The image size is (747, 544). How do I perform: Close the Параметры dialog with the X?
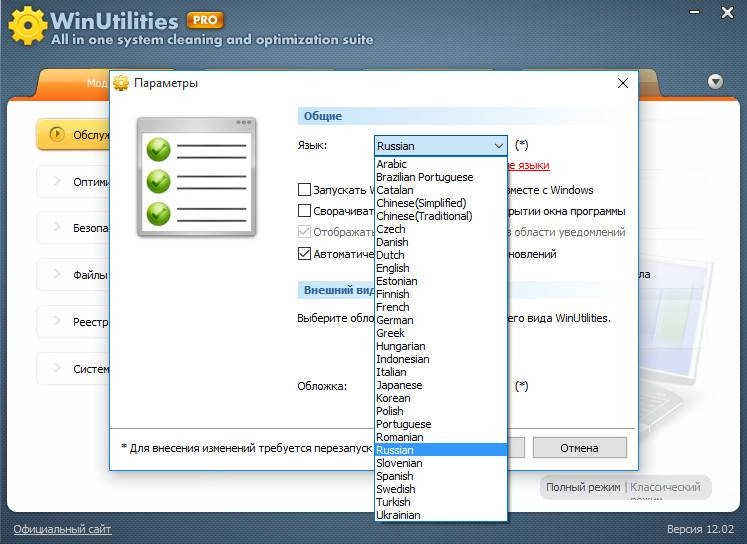click(623, 83)
